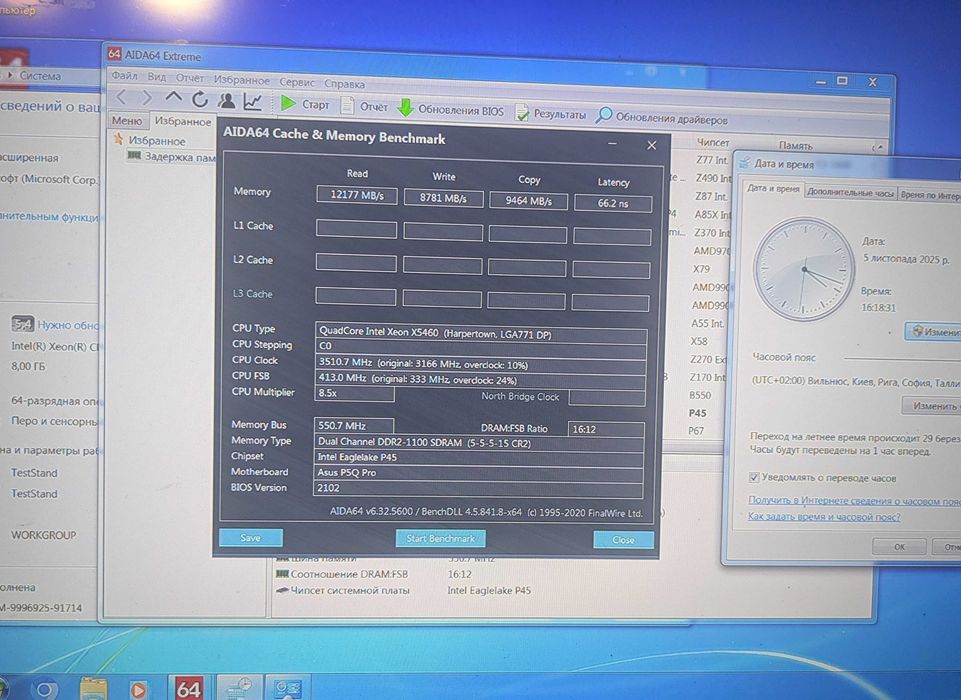Viewport: 961px width, 700px height.
Task: Open the Сервис menu
Action: [297, 82]
